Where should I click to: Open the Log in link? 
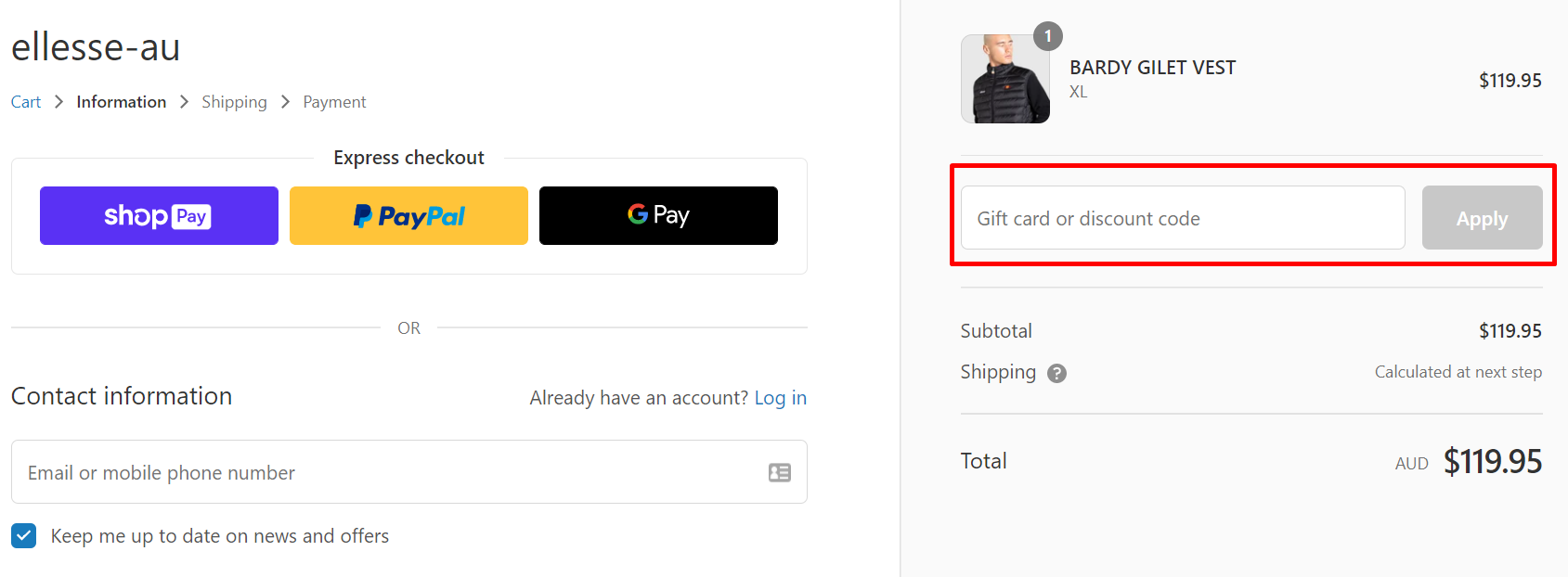[x=780, y=397]
